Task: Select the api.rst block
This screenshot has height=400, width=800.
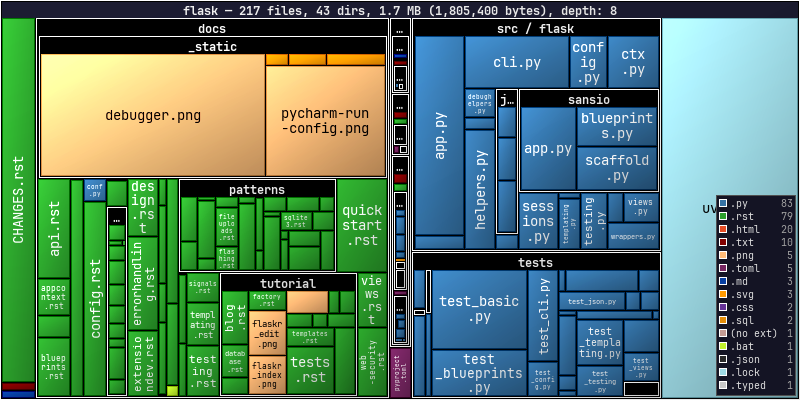Action: click(54, 229)
